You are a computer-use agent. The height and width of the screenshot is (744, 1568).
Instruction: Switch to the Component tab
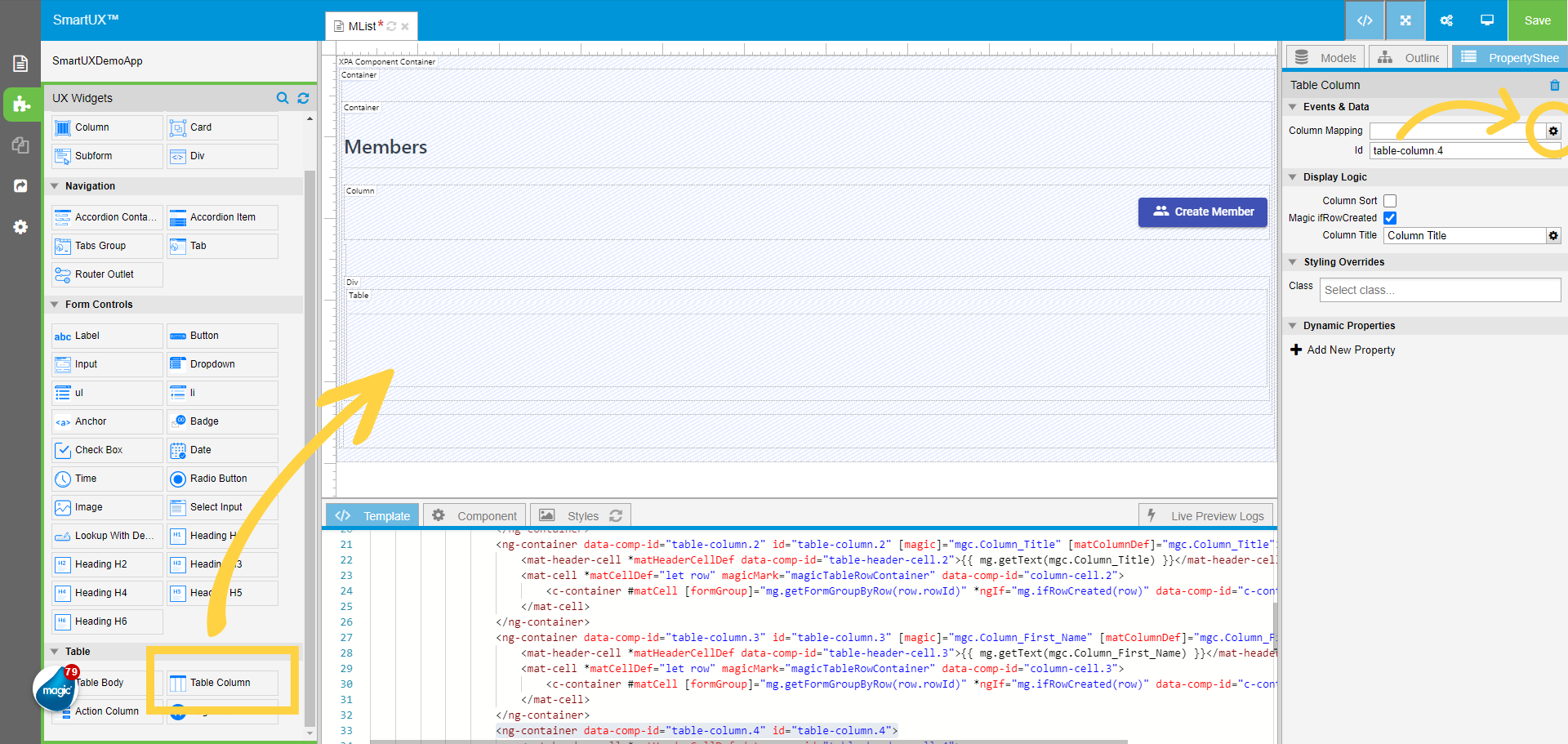click(474, 515)
